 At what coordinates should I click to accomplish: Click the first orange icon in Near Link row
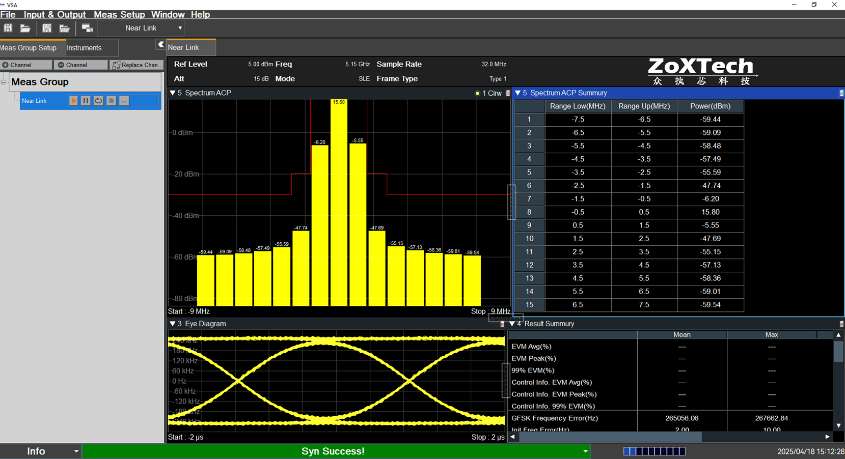[73, 101]
